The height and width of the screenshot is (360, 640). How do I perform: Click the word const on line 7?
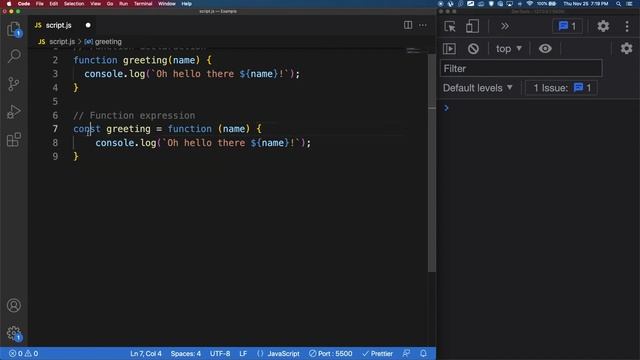coord(87,129)
